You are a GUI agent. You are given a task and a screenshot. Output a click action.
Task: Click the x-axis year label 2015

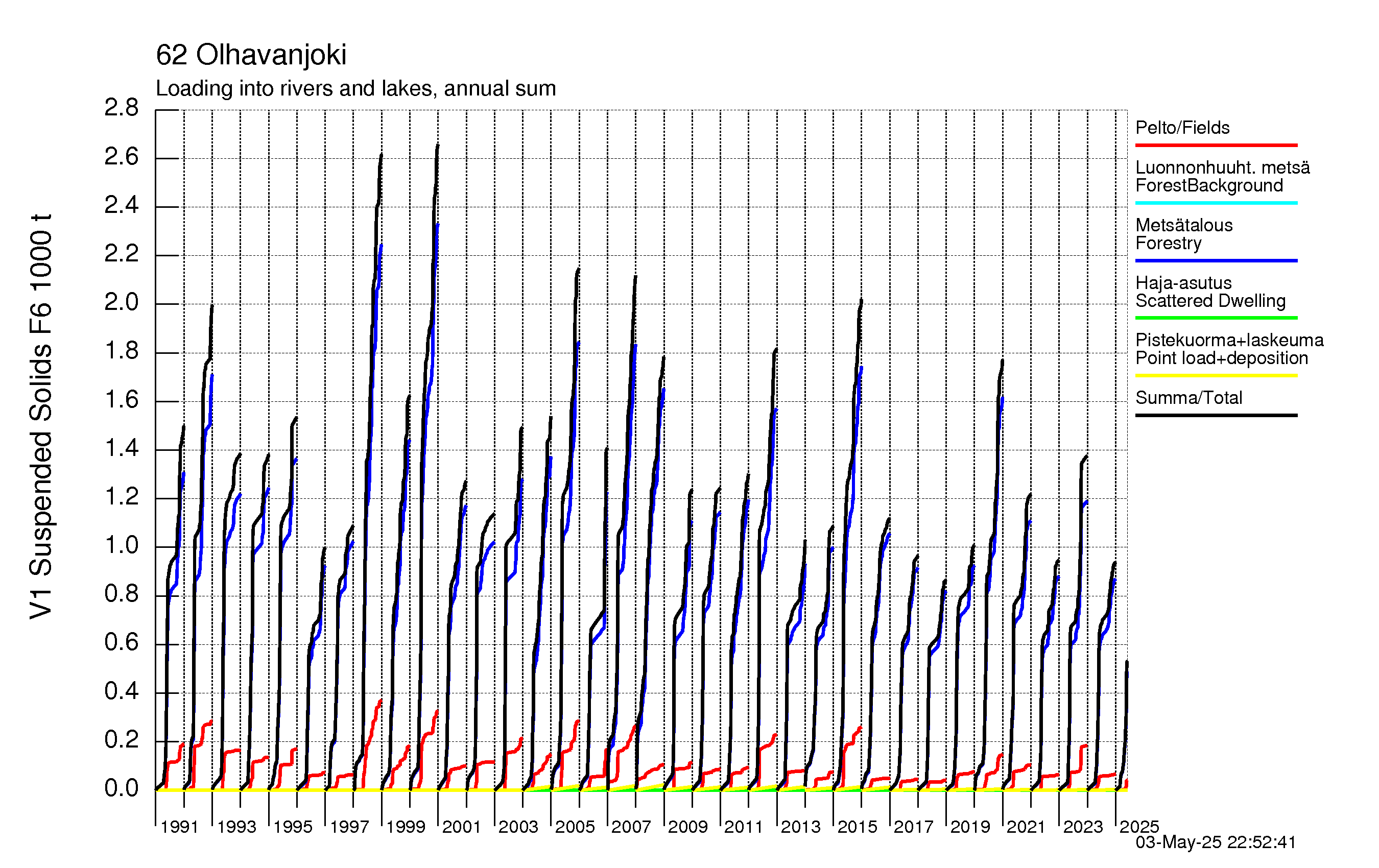pyautogui.click(x=858, y=827)
